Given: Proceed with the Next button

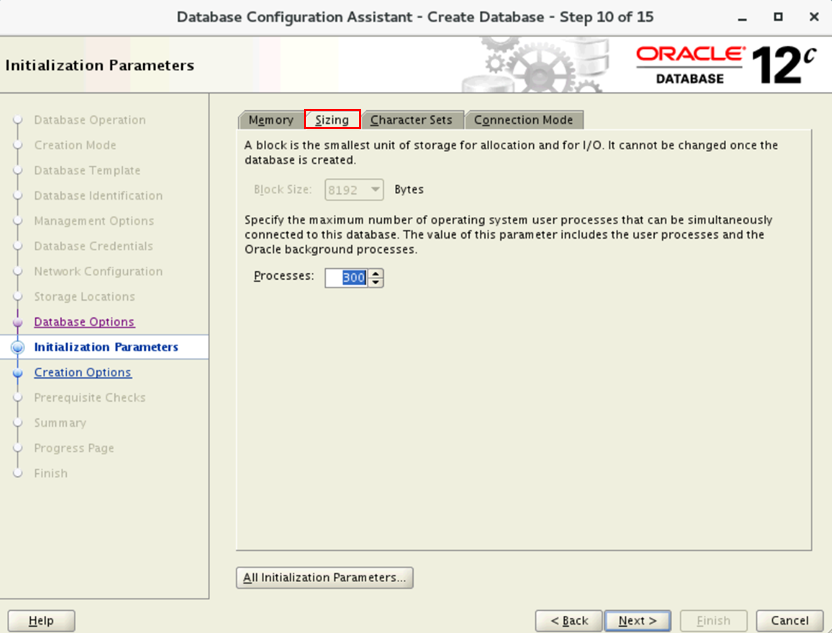Looking at the screenshot, I should click(x=638, y=621).
